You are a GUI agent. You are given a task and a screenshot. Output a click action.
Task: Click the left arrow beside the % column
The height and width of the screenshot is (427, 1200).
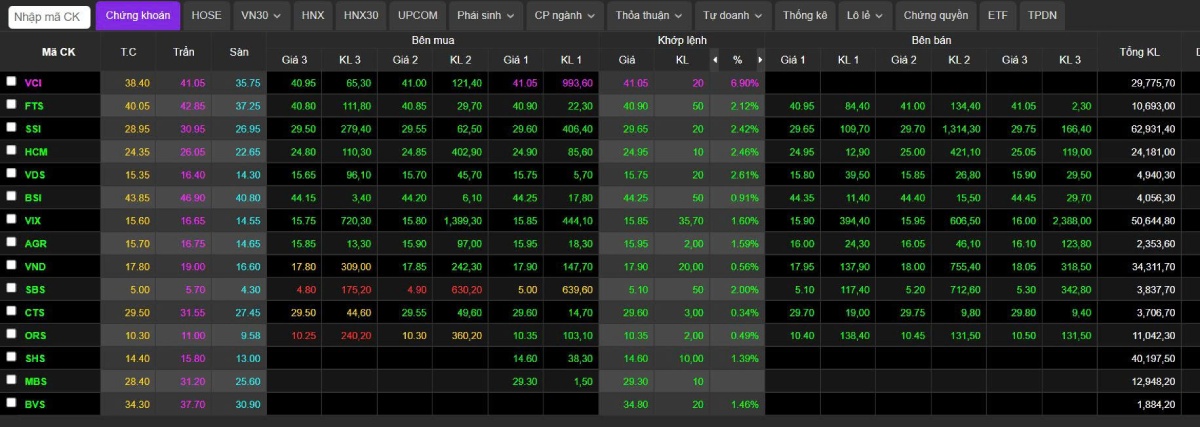tap(714, 60)
